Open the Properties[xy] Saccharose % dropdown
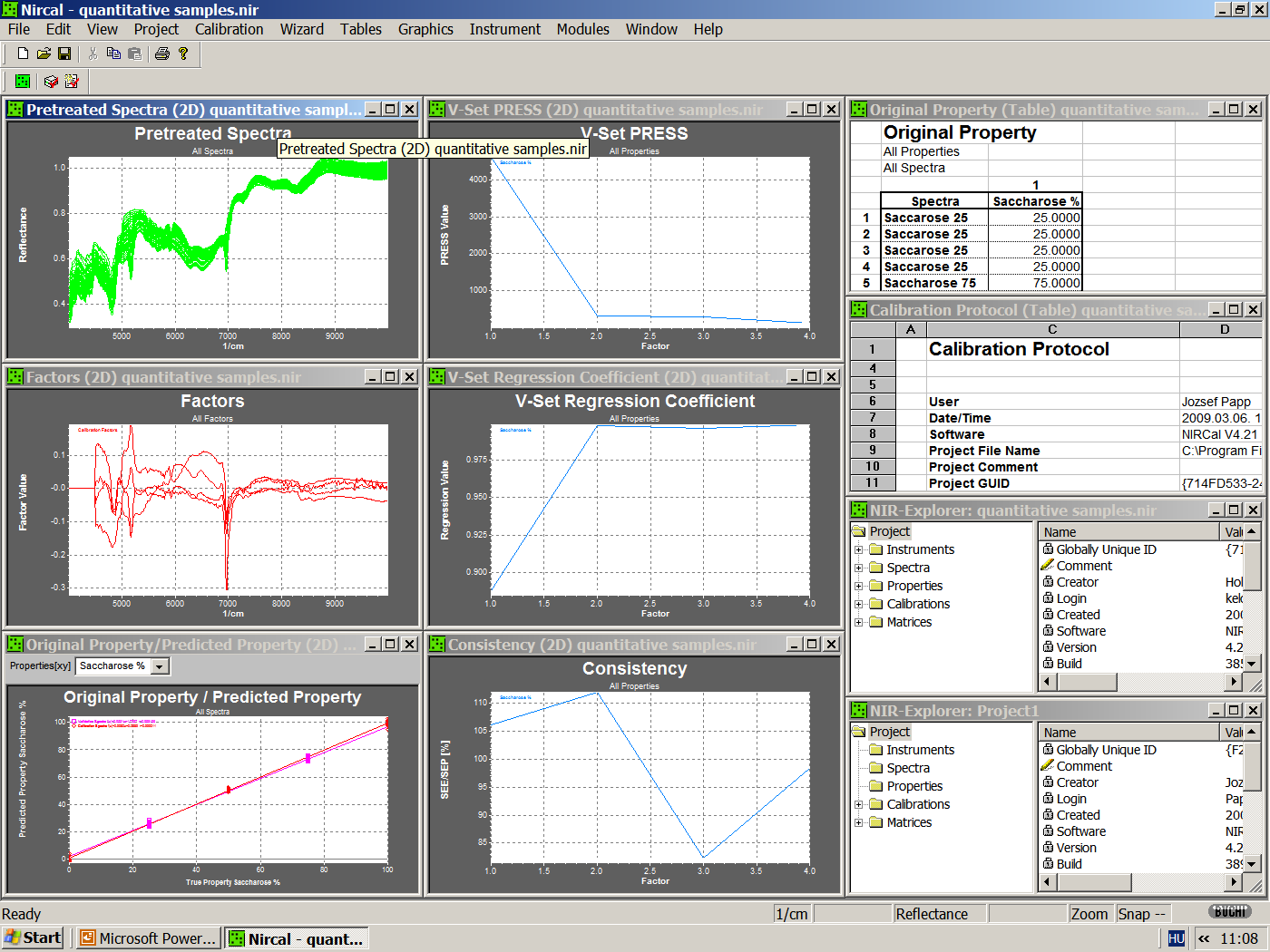This screenshot has width=1270, height=952. point(160,666)
